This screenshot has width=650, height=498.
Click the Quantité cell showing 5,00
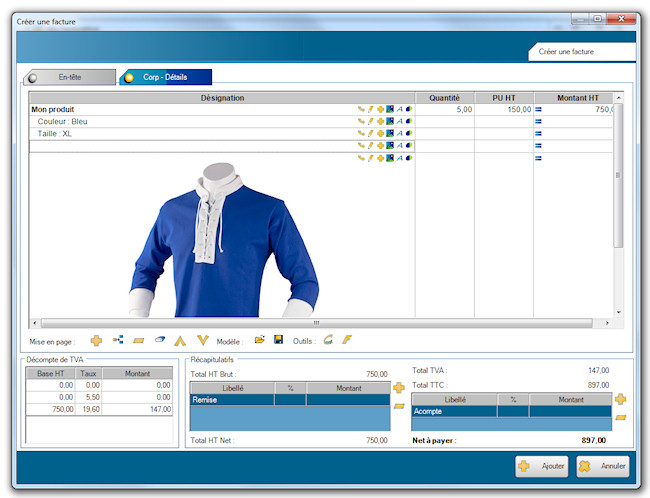click(x=444, y=109)
